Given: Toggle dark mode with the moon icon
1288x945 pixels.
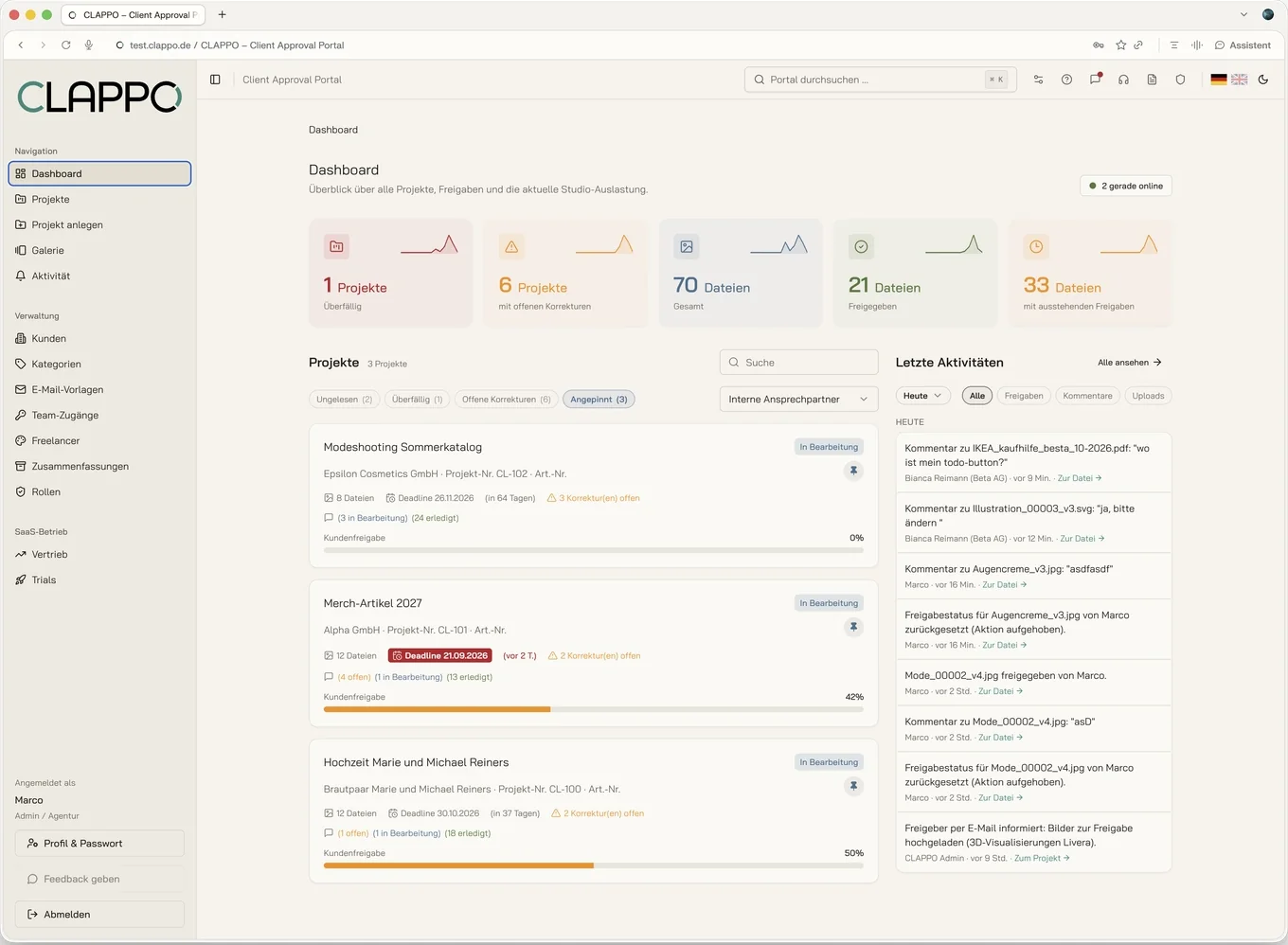Looking at the screenshot, I should 1263,80.
